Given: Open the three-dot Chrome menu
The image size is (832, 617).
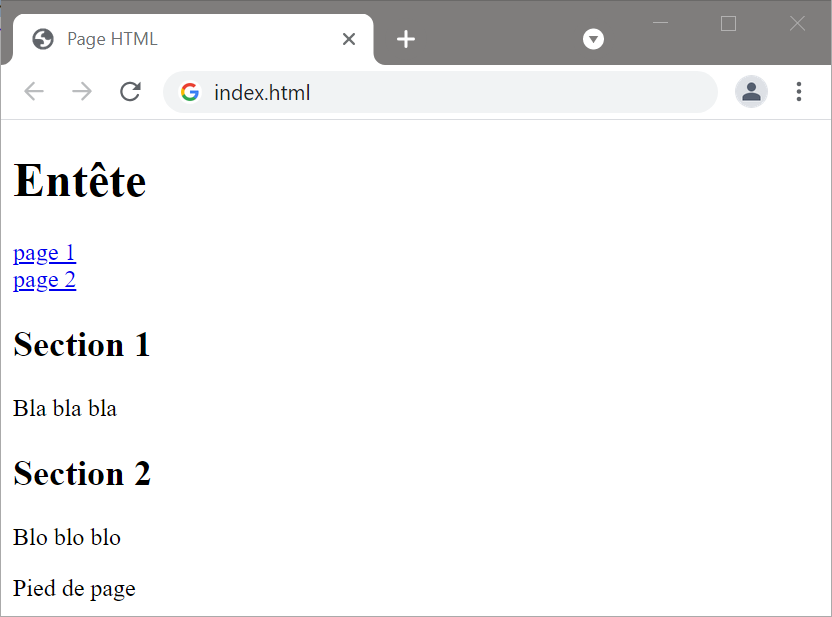Looking at the screenshot, I should (799, 92).
